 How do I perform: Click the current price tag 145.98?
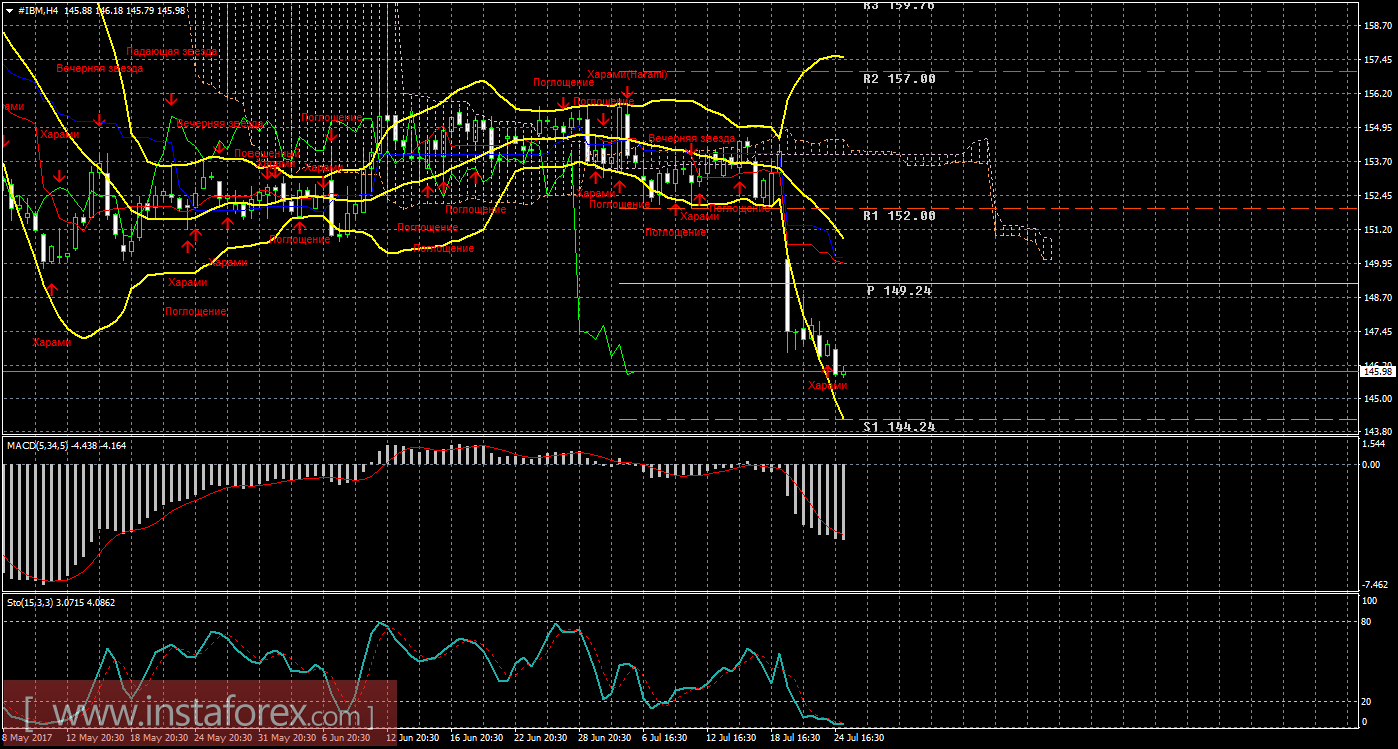point(1375,372)
